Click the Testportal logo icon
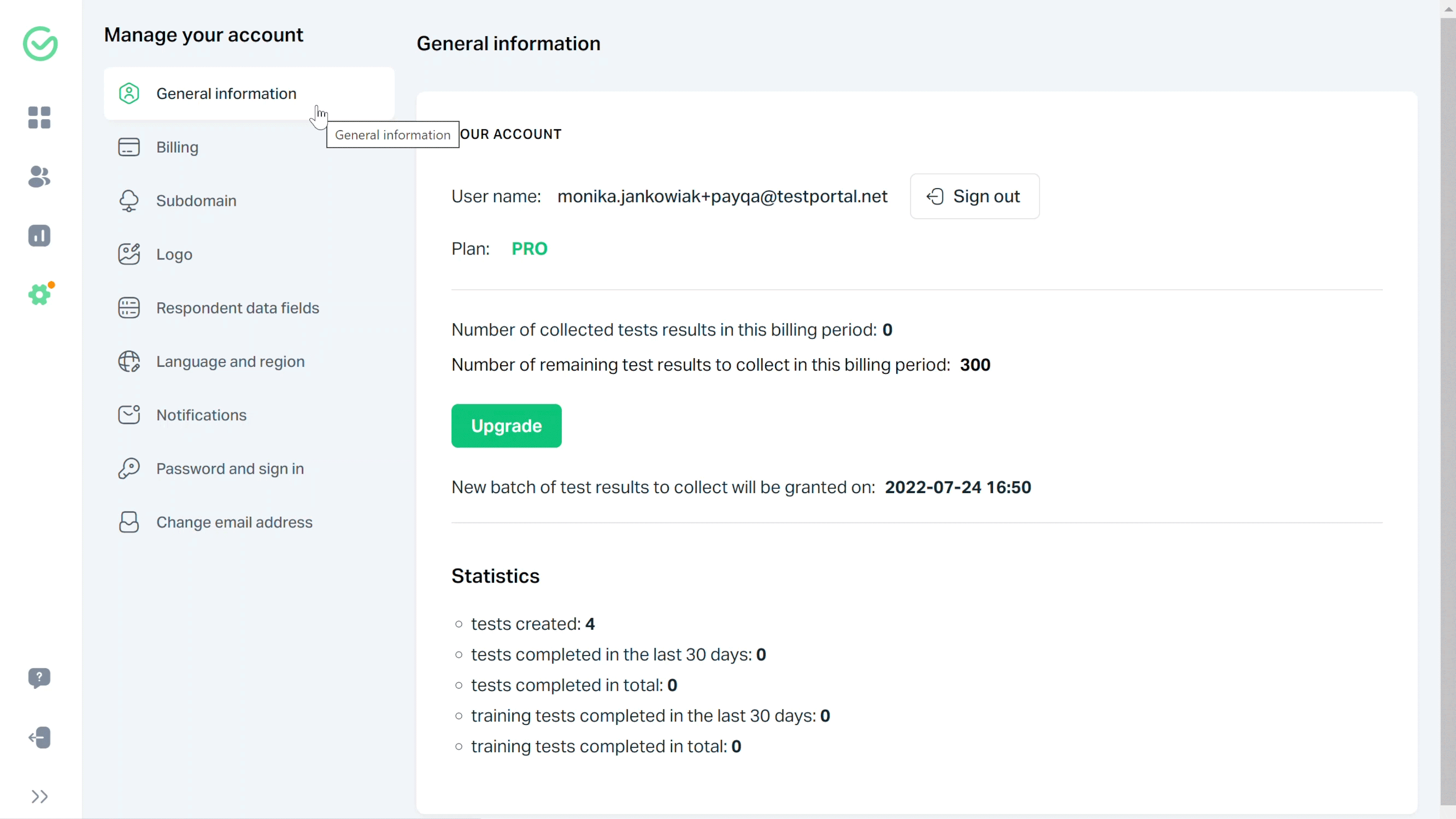 click(x=40, y=44)
